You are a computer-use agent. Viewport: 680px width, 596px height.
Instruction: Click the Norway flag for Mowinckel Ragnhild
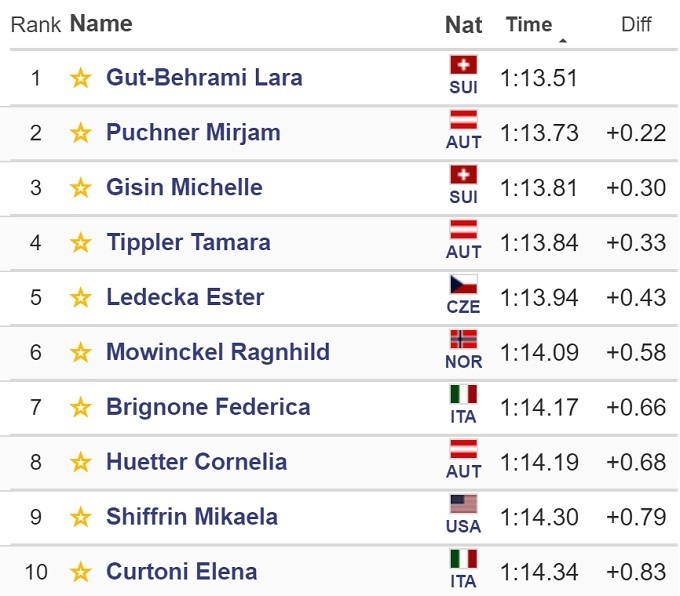point(463,340)
